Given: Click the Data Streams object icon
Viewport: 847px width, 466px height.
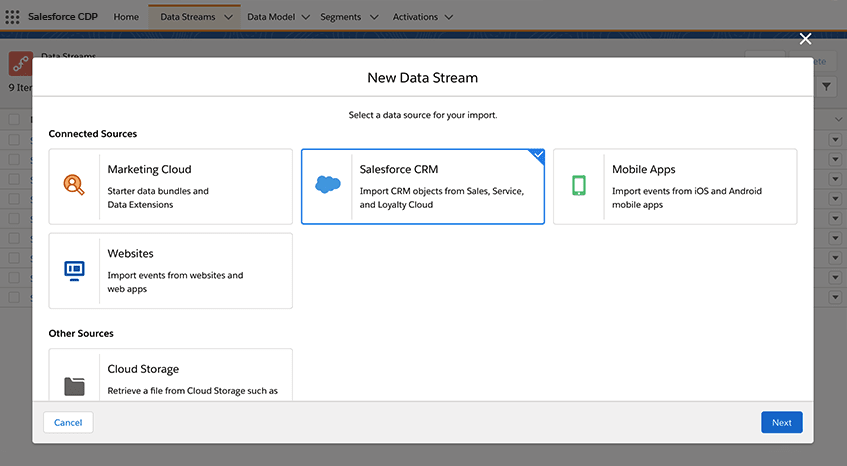Looking at the screenshot, I should pyautogui.click(x=21, y=63).
